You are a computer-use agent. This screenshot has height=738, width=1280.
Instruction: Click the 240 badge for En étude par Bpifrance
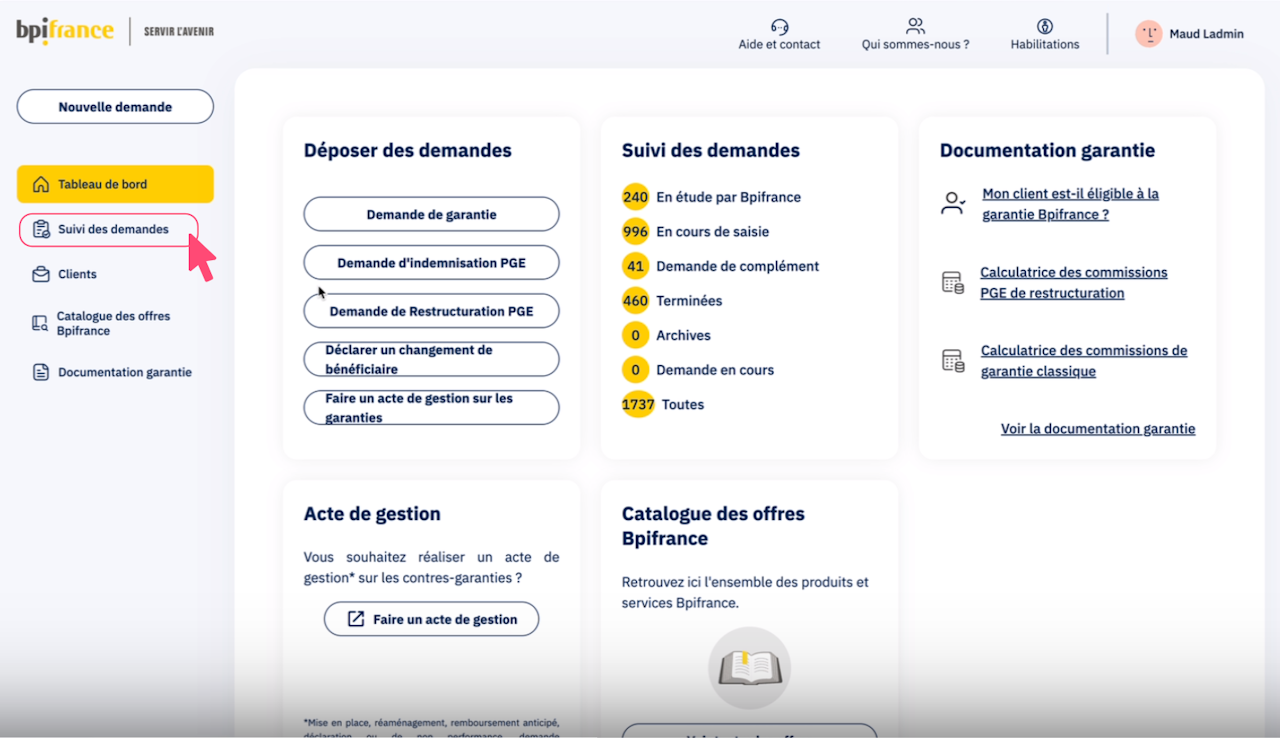[635, 197]
